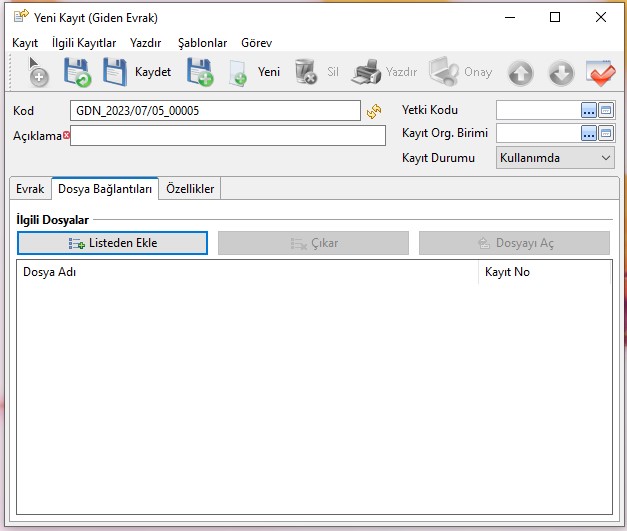Click the save with plus disk icon

[x=200, y=73]
